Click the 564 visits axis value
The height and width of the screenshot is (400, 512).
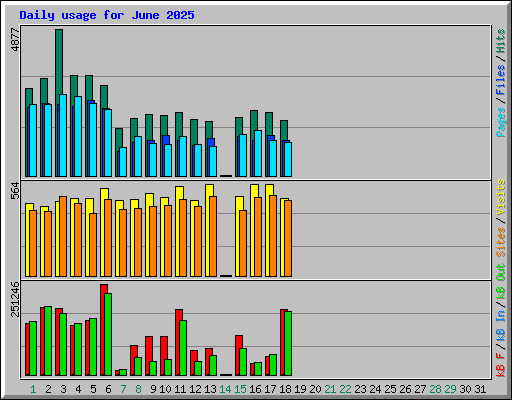click(x=15, y=190)
